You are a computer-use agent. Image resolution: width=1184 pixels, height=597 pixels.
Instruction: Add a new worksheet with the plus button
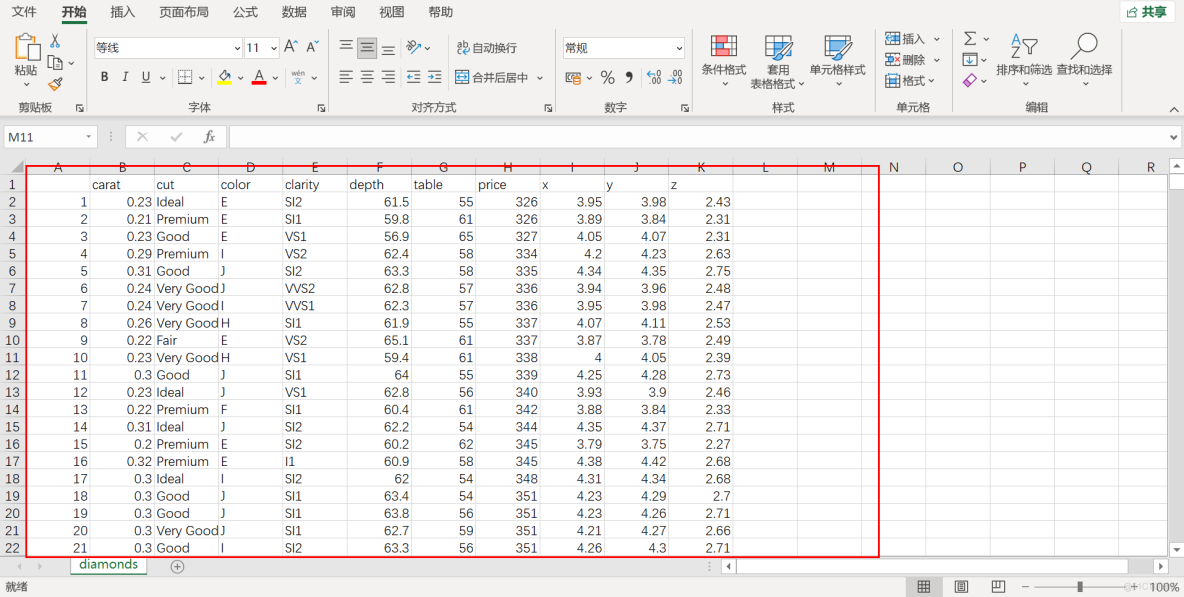pyautogui.click(x=177, y=565)
